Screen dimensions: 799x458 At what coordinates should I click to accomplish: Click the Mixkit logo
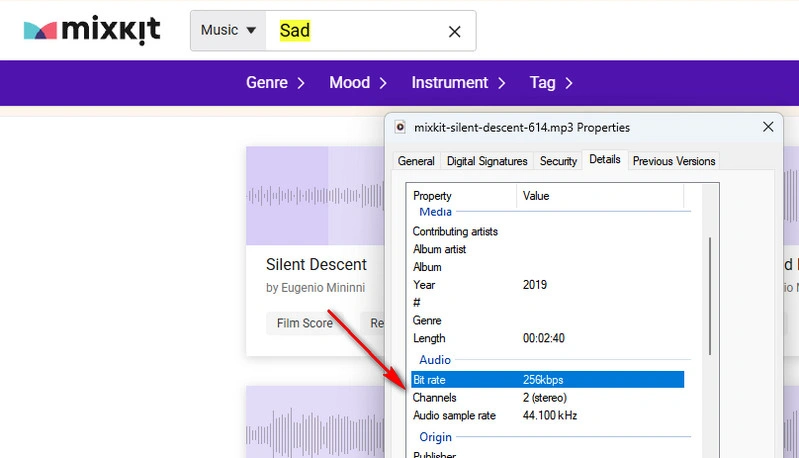92,30
